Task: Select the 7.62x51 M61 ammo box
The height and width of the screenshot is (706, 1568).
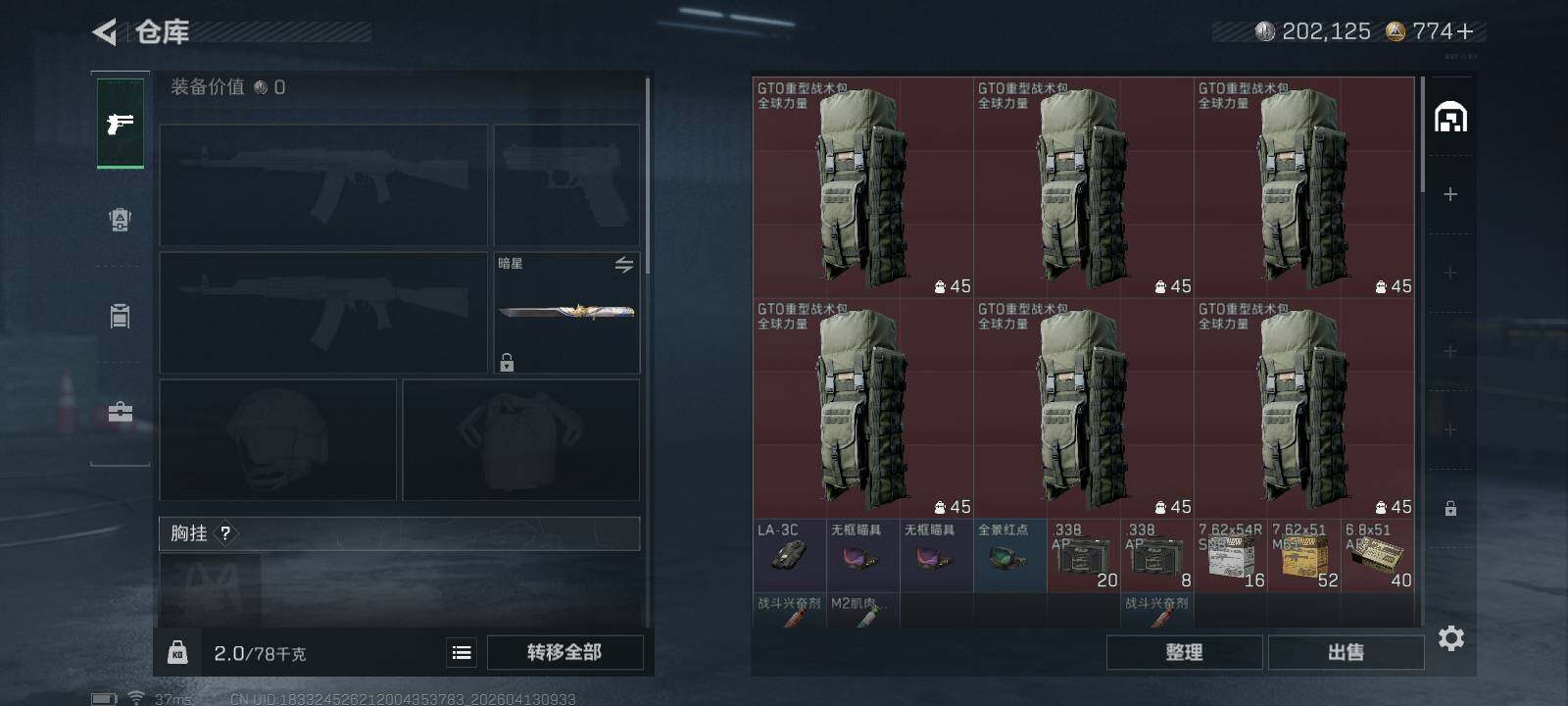Action: [1303, 555]
